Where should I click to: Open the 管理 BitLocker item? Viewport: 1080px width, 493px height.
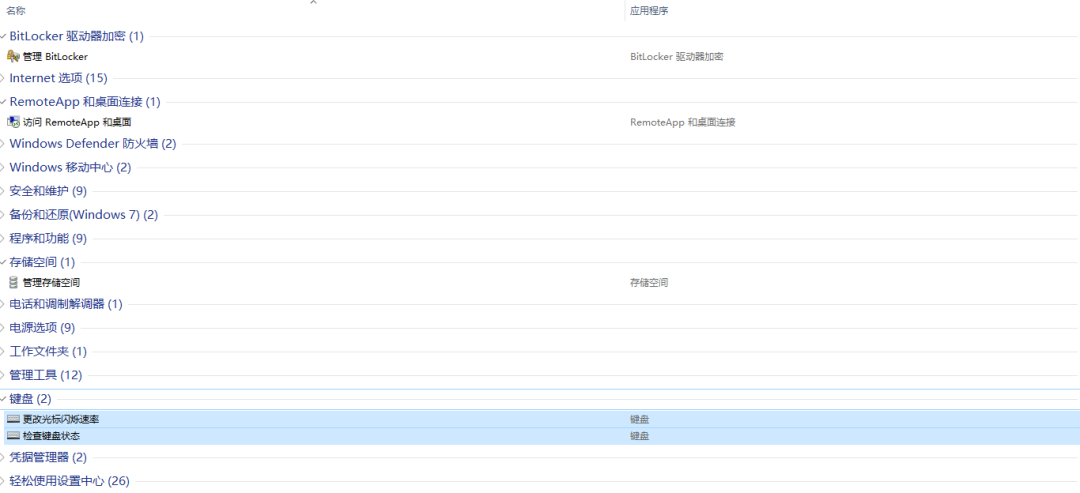(x=55, y=56)
